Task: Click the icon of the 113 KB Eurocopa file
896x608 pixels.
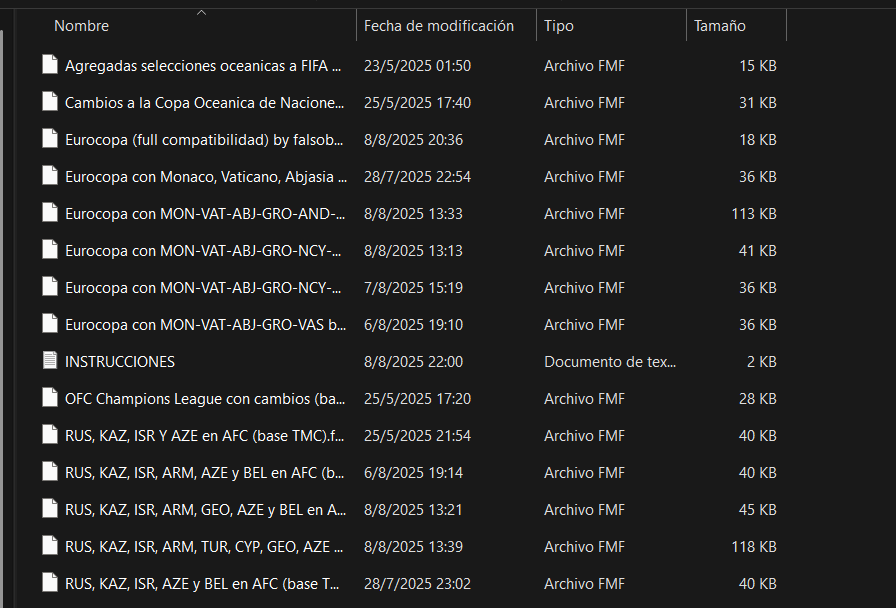Action: click(x=50, y=213)
